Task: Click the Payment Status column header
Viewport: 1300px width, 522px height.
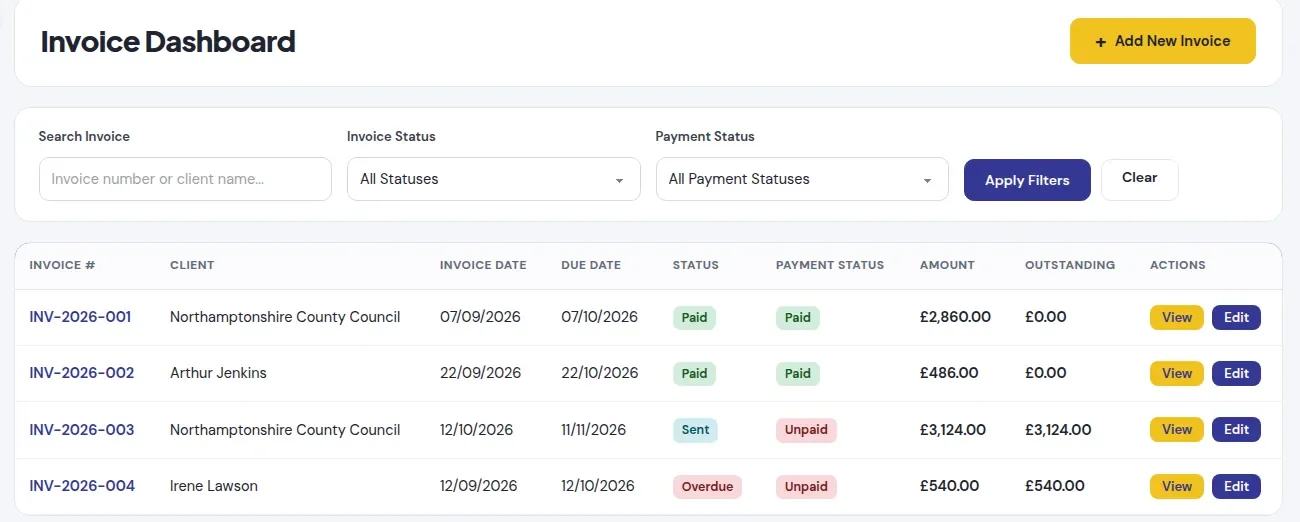Action: (830, 265)
